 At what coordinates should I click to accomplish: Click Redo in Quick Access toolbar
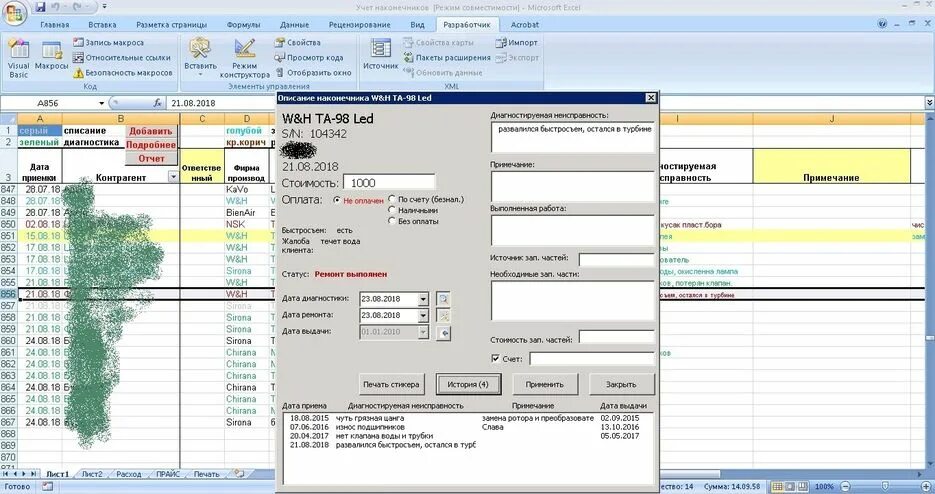click(x=79, y=7)
